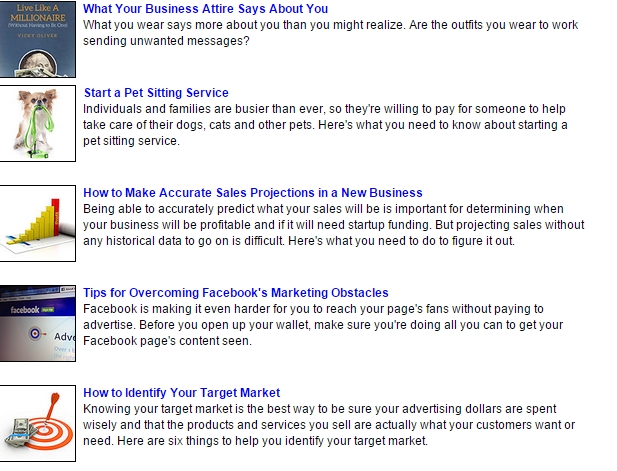Go to "How to Identify Your Target Market"

point(181,393)
